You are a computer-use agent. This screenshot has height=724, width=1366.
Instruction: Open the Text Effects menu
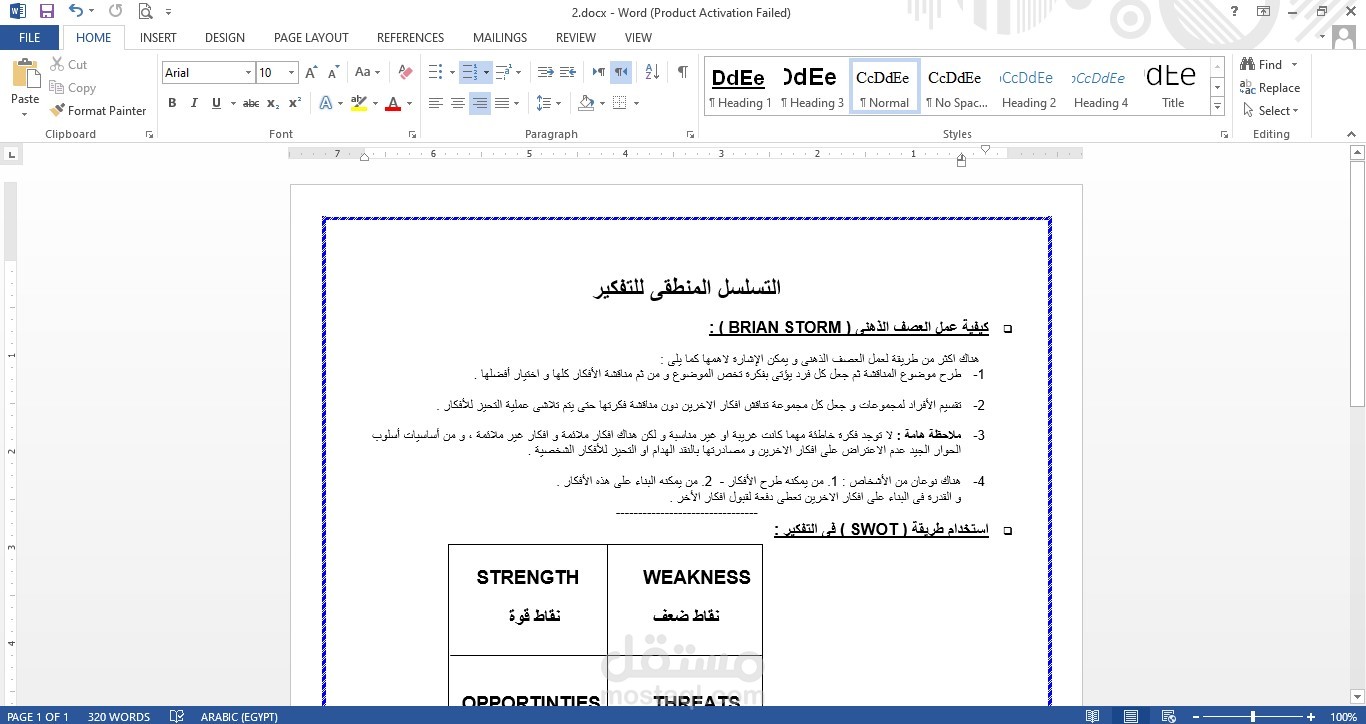[x=330, y=103]
